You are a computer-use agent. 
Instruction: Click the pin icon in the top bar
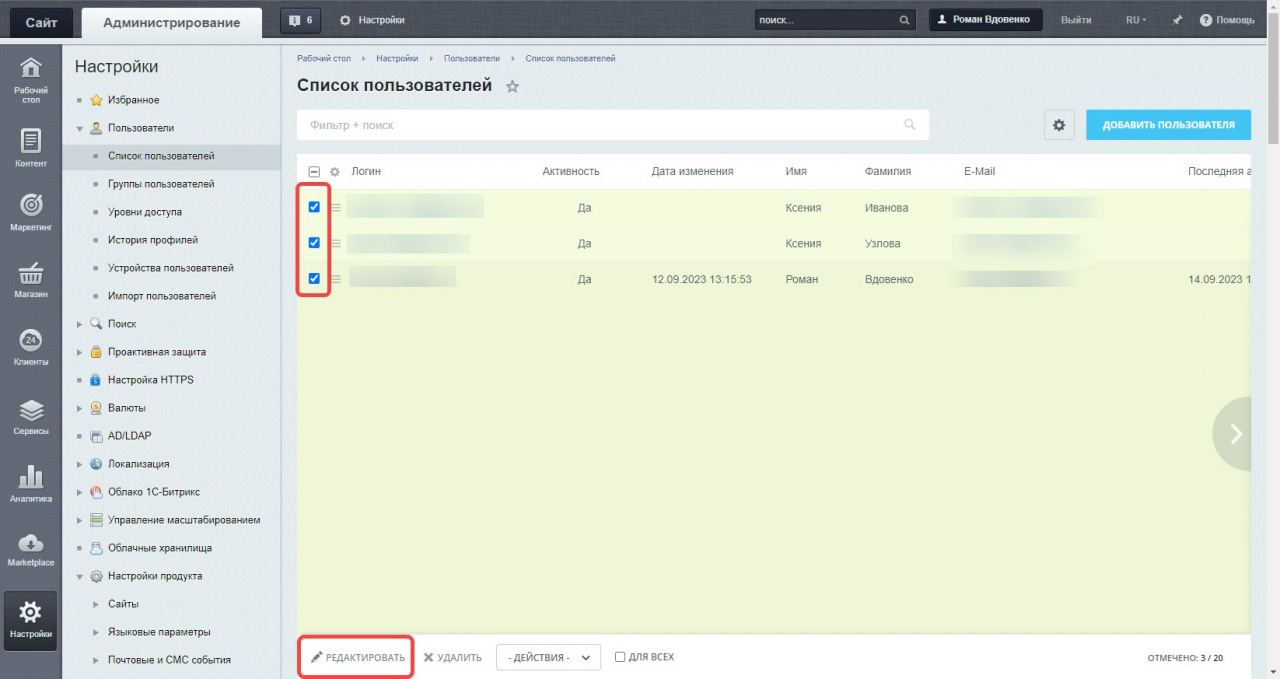click(x=1177, y=20)
